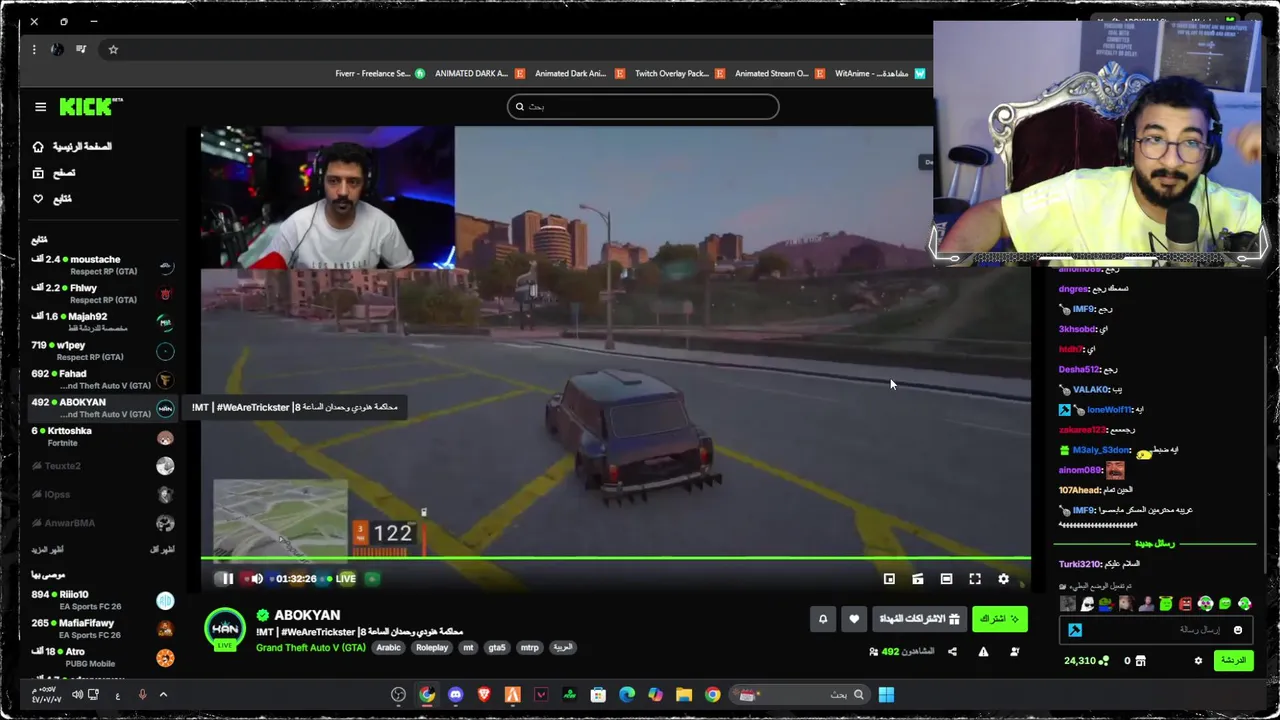Bookmark this page with star icon
The image size is (1280, 720).
pyautogui.click(x=113, y=49)
